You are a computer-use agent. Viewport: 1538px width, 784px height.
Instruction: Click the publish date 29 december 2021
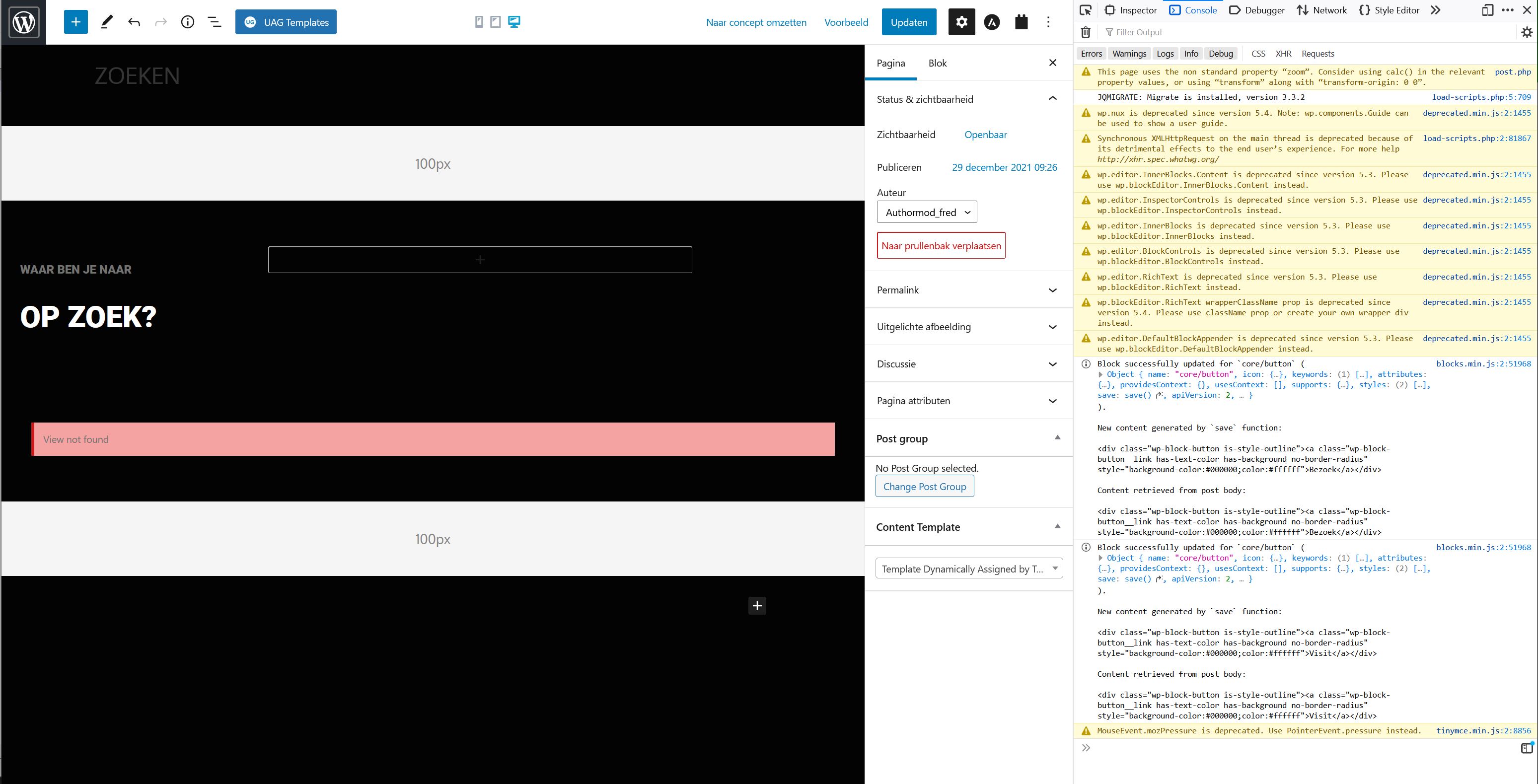1004,167
